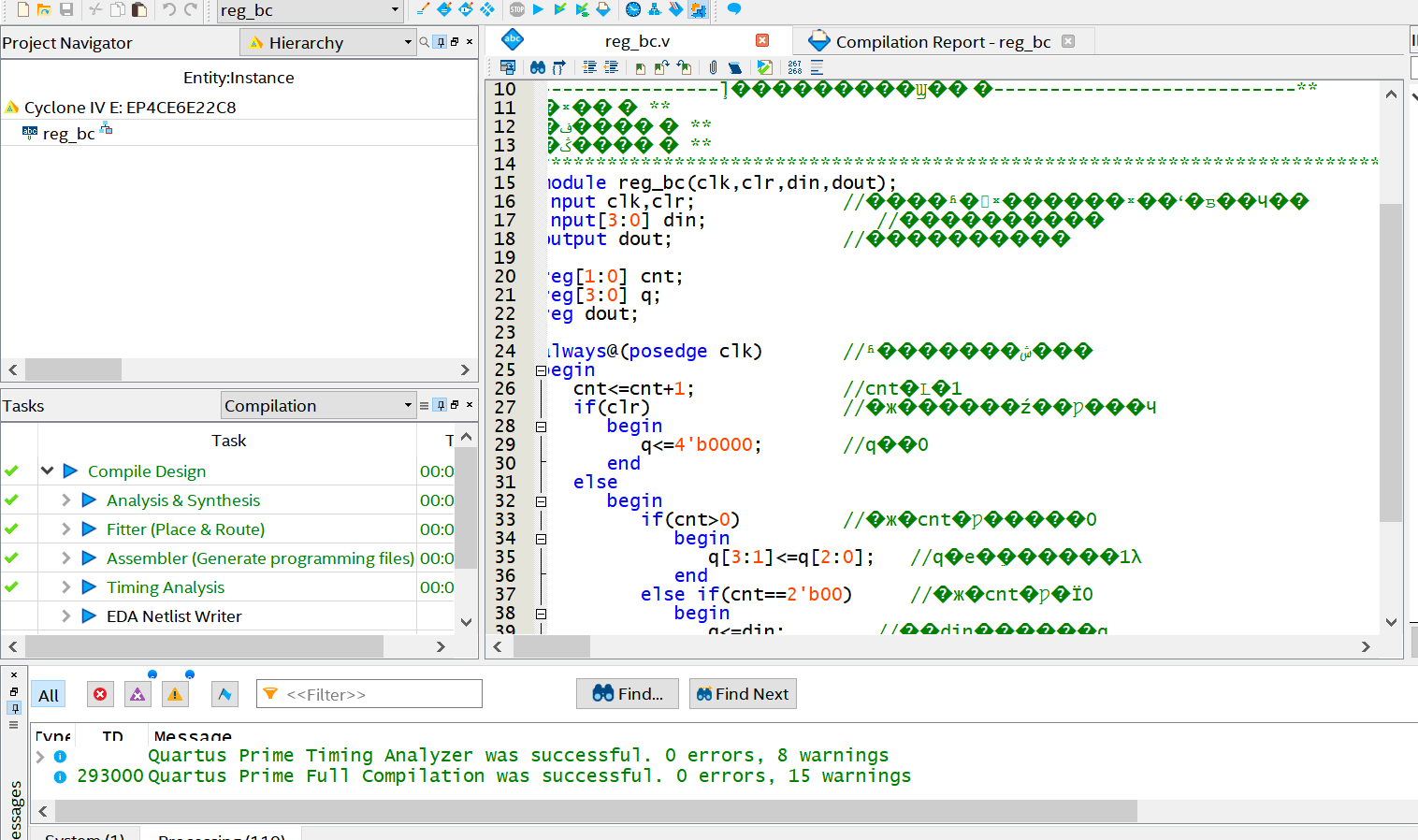1418x840 pixels.
Task: Close the Compilation Report tab
Action: coord(1068,41)
